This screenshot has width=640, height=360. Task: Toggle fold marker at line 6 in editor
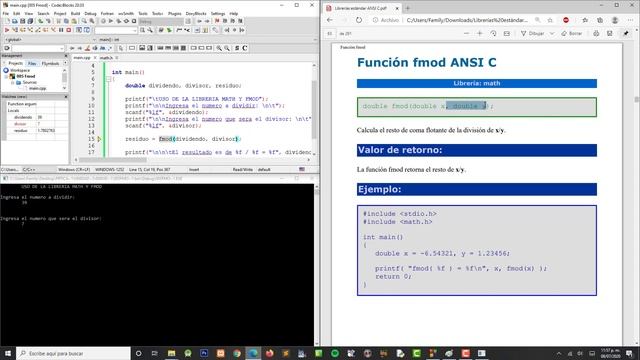(x=109, y=79)
